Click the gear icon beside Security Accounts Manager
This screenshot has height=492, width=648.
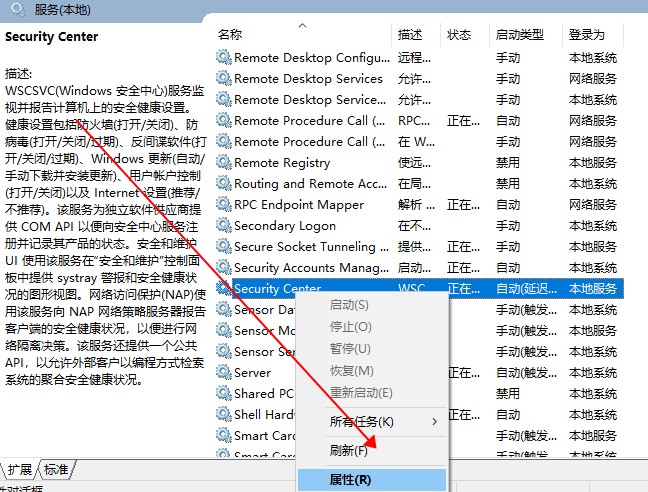coord(223,268)
